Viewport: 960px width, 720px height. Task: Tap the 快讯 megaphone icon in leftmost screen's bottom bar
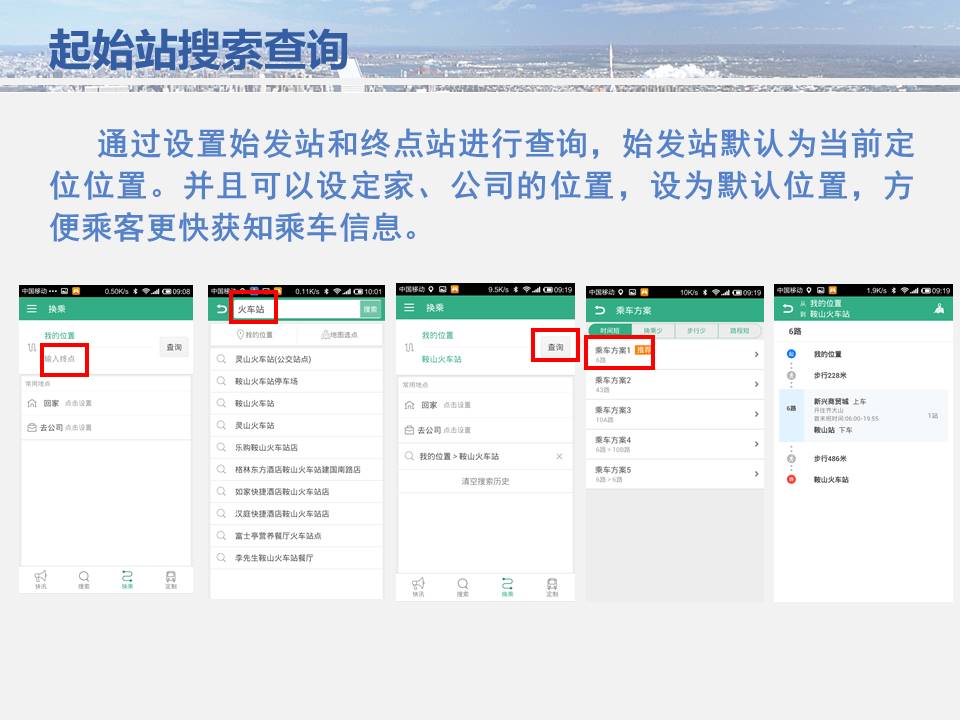[x=41, y=579]
